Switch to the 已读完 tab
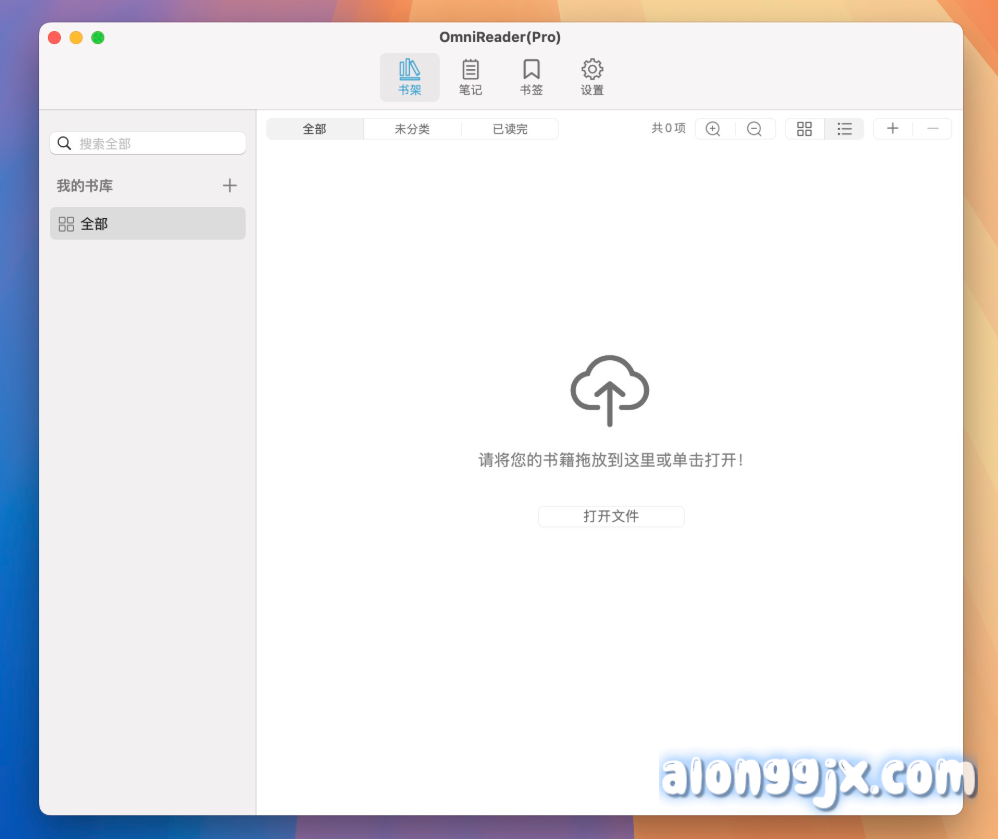This screenshot has width=998, height=839. click(x=510, y=128)
